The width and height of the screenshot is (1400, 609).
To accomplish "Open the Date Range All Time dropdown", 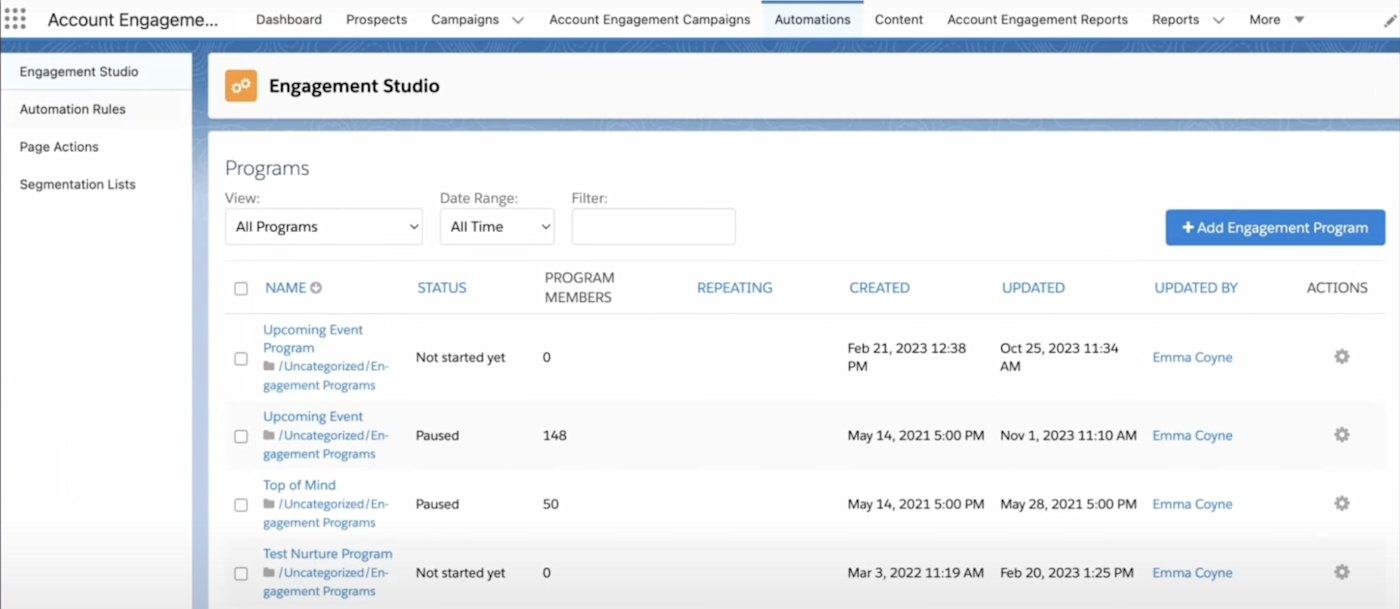I will click(x=497, y=227).
